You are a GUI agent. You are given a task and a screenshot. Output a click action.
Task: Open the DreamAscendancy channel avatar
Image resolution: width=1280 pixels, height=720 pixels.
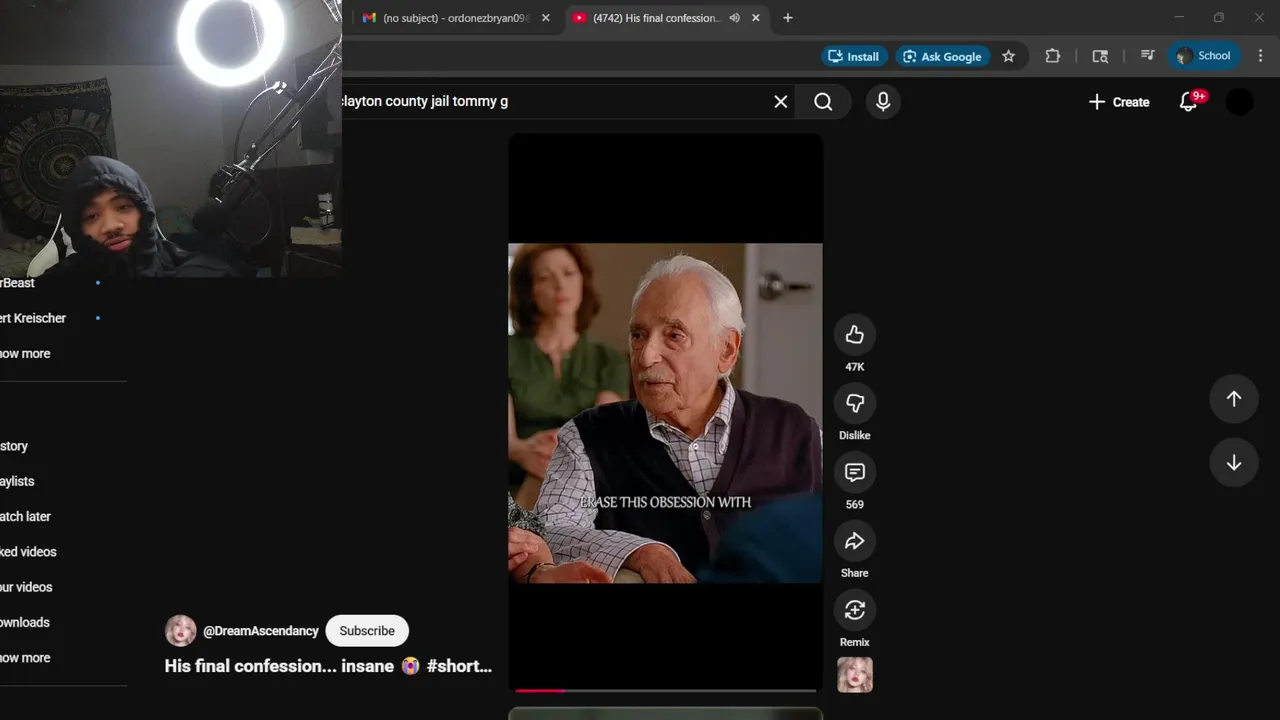pos(181,631)
